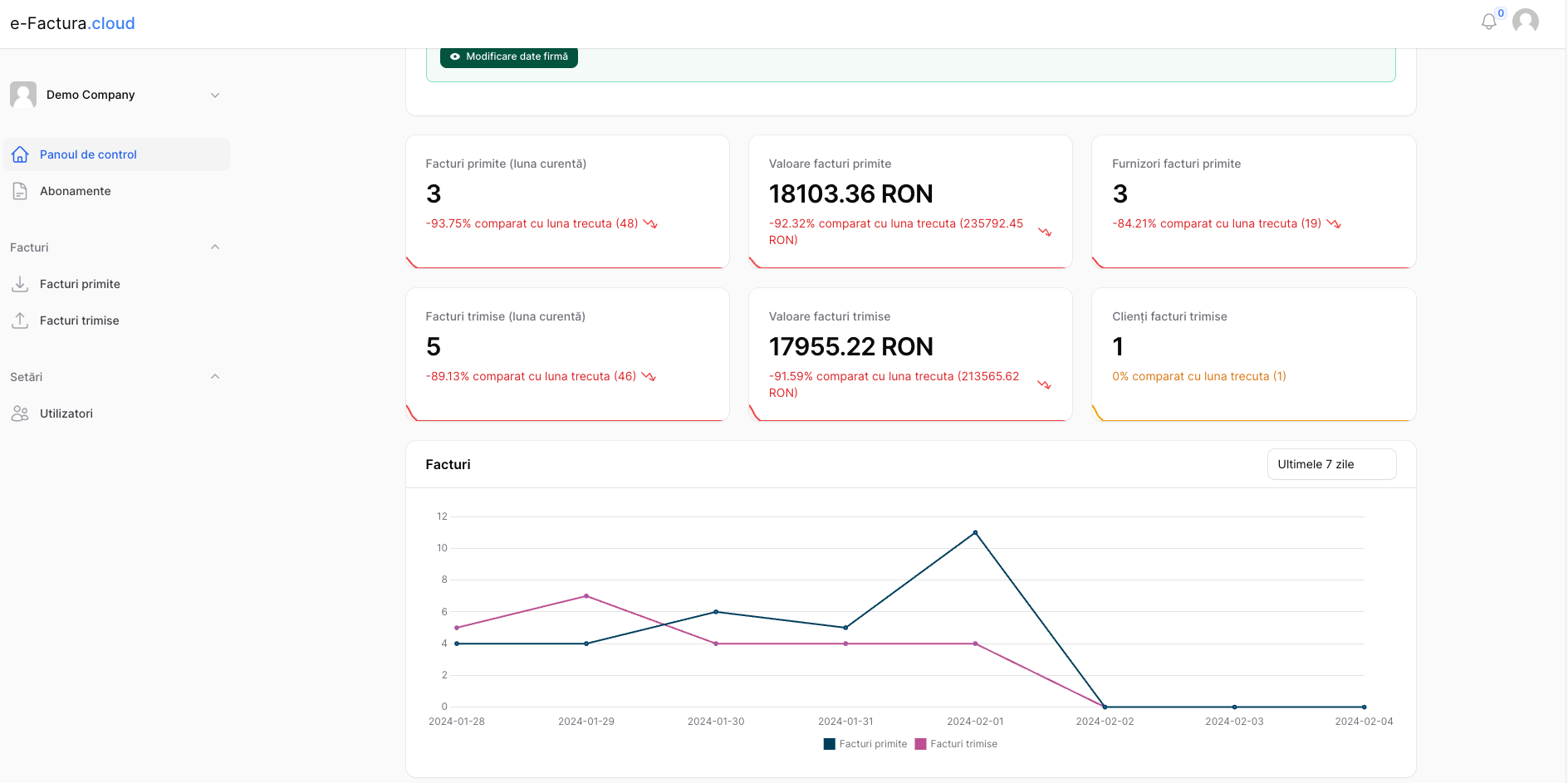Click the Demo Company avatar icon

(23, 95)
